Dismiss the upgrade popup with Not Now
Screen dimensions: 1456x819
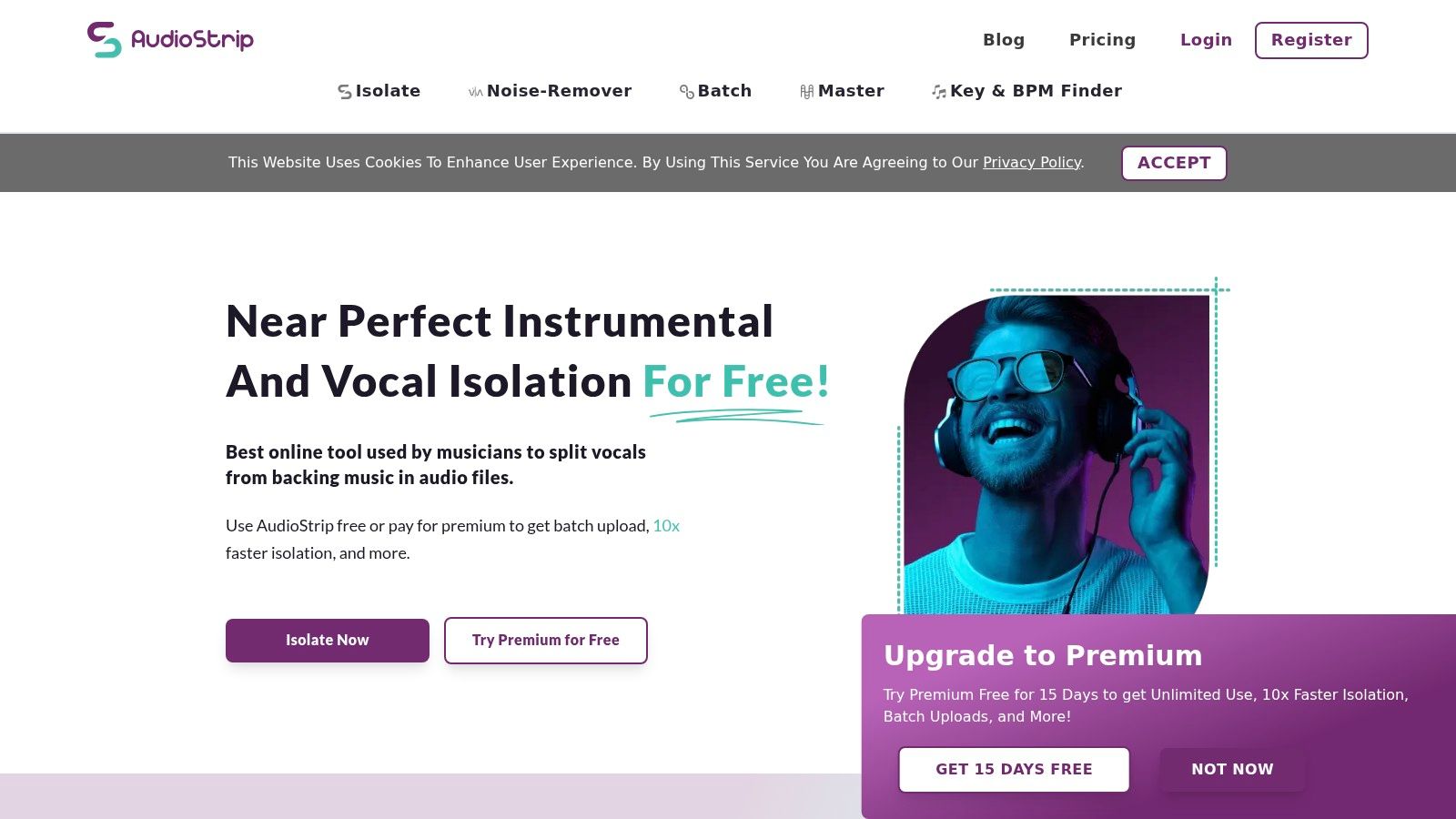1232,770
